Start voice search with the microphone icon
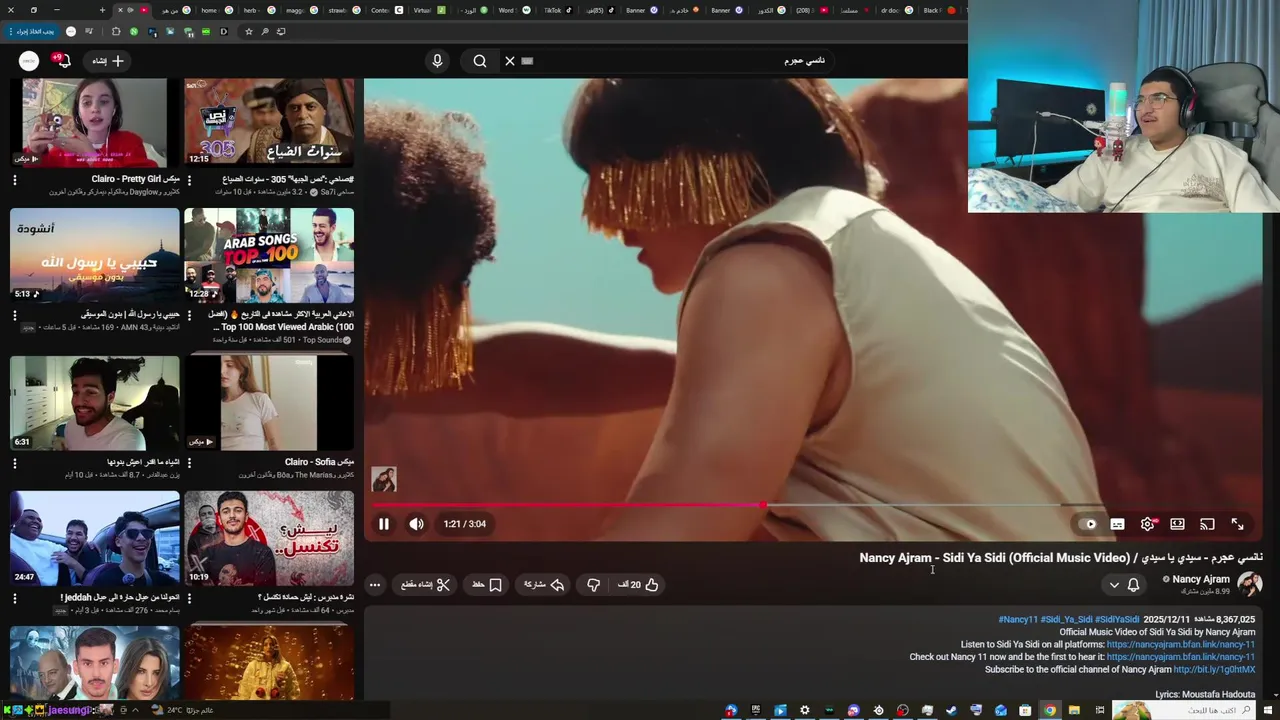Image resolution: width=1280 pixels, height=720 pixels. click(x=437, y=61)
